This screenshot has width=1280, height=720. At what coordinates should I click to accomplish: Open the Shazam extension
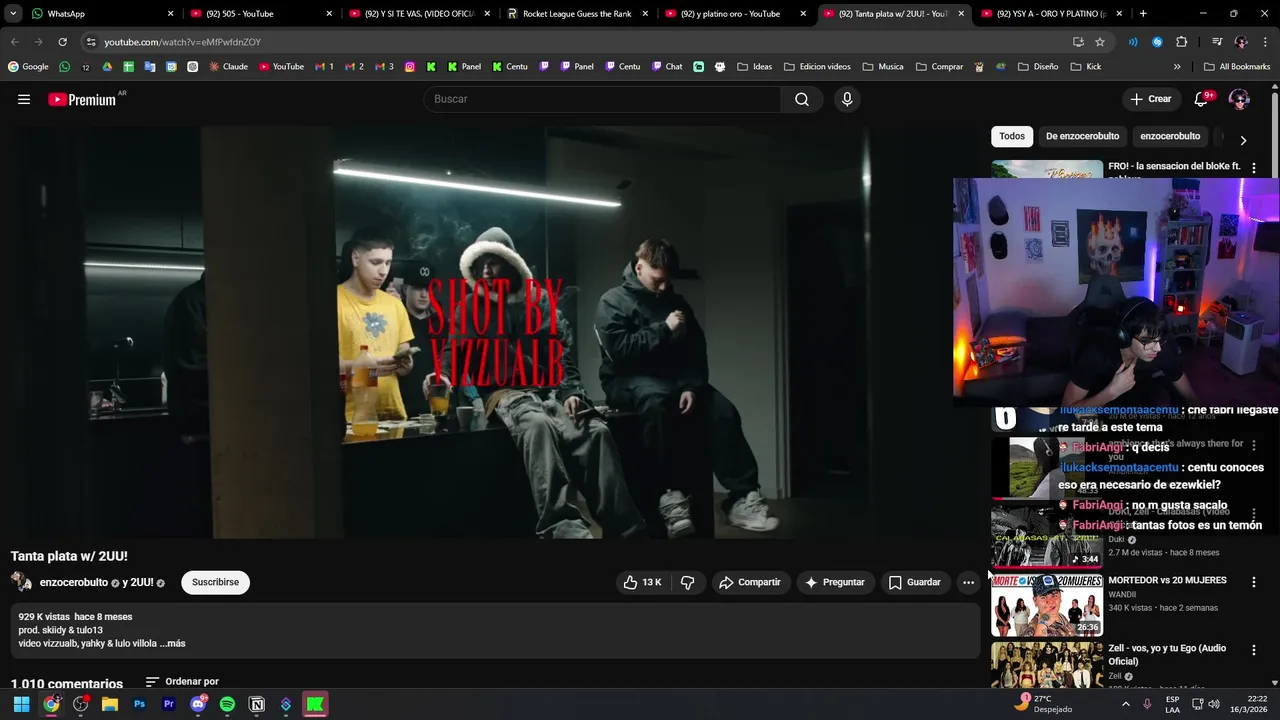(1157, 42)
